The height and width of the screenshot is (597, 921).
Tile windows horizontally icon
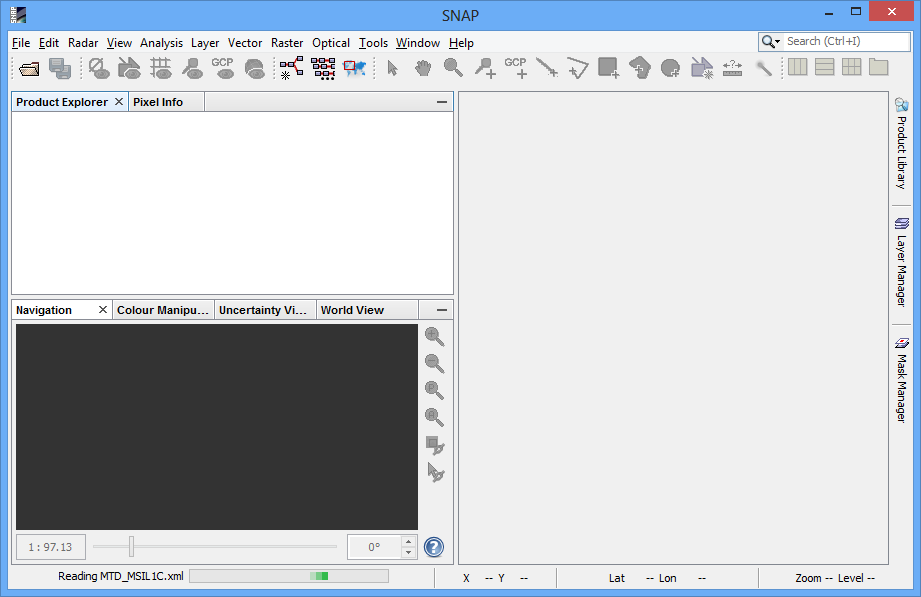click(798, 67)
